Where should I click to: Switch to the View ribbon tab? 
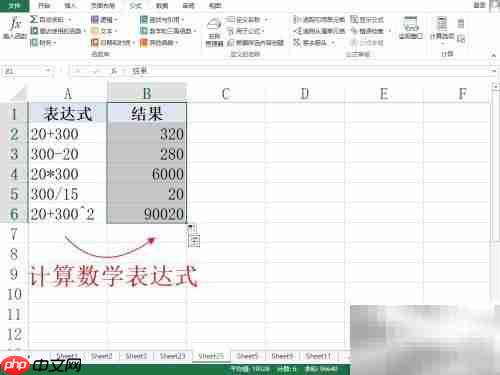(214, 5)
